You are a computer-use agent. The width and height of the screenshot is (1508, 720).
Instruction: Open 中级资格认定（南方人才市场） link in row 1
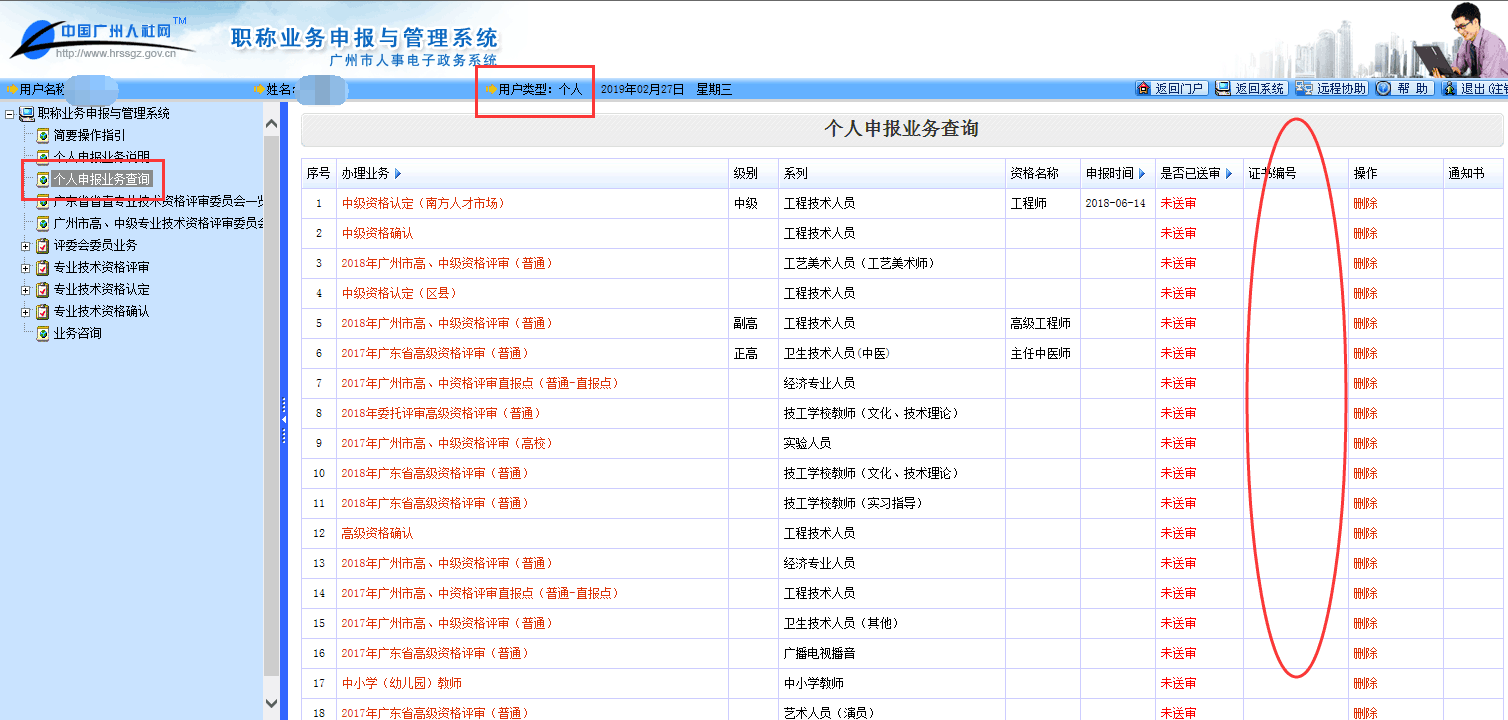click(423, 203)
